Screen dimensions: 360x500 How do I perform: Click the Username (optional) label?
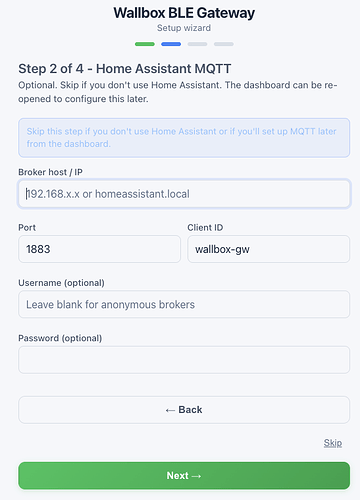(x=61, y=283)
